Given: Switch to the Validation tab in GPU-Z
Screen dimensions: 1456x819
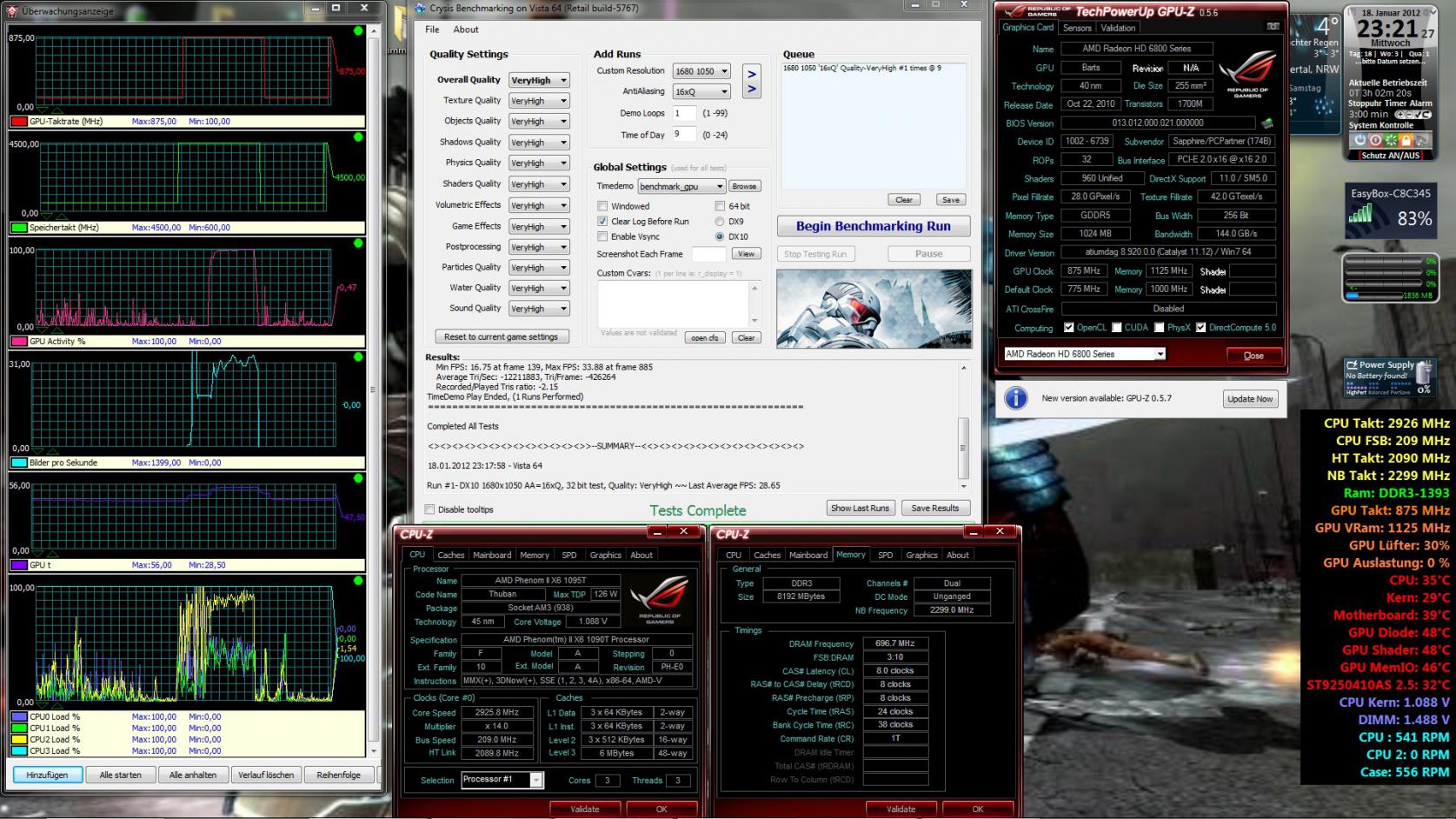Looking at the screenshot, I should click(x=1118, y=28).
